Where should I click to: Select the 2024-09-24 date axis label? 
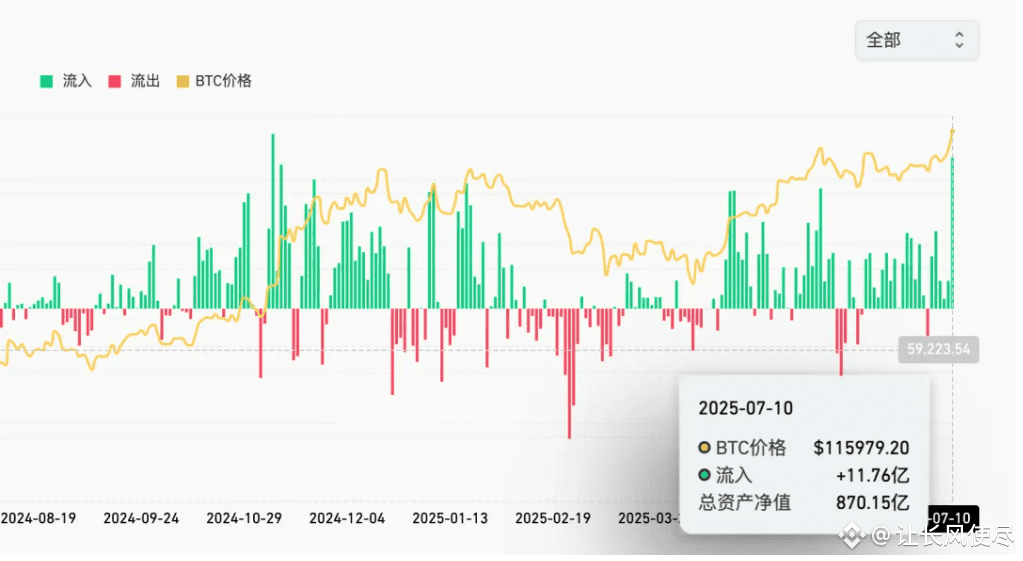coord(142,518)
